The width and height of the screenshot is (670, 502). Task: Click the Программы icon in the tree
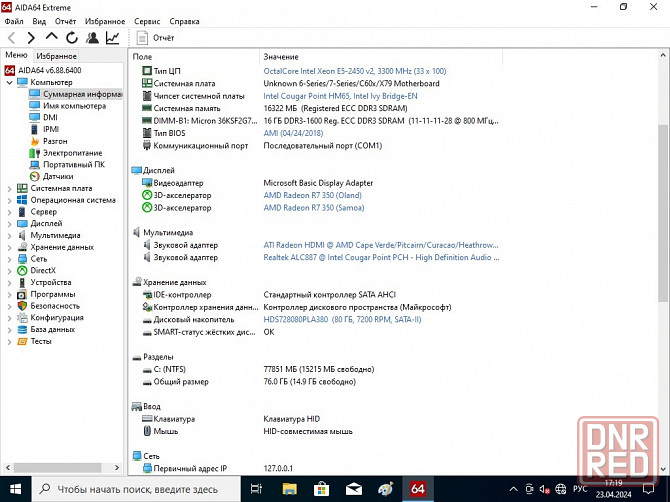coord(22,294)
